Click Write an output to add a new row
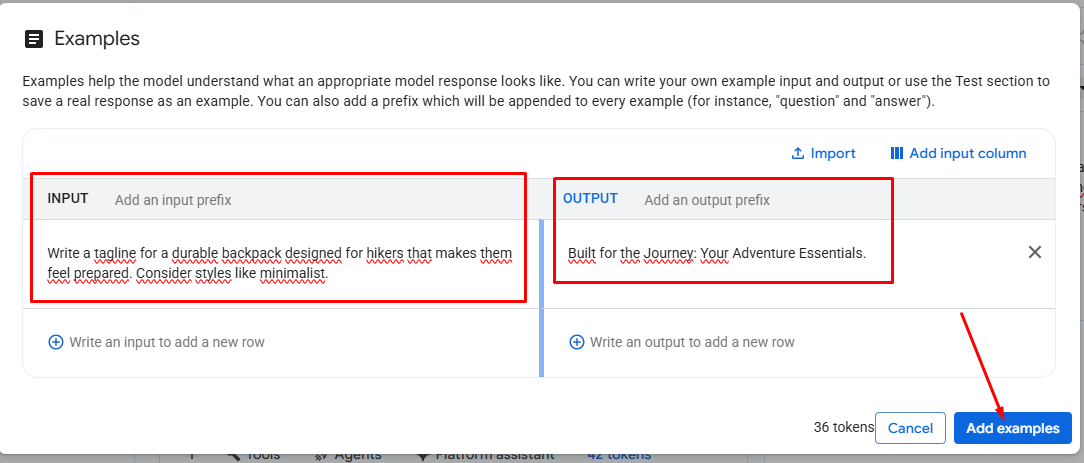The width and height of the screenshot is (1084, 463). [x=692, y=342]
